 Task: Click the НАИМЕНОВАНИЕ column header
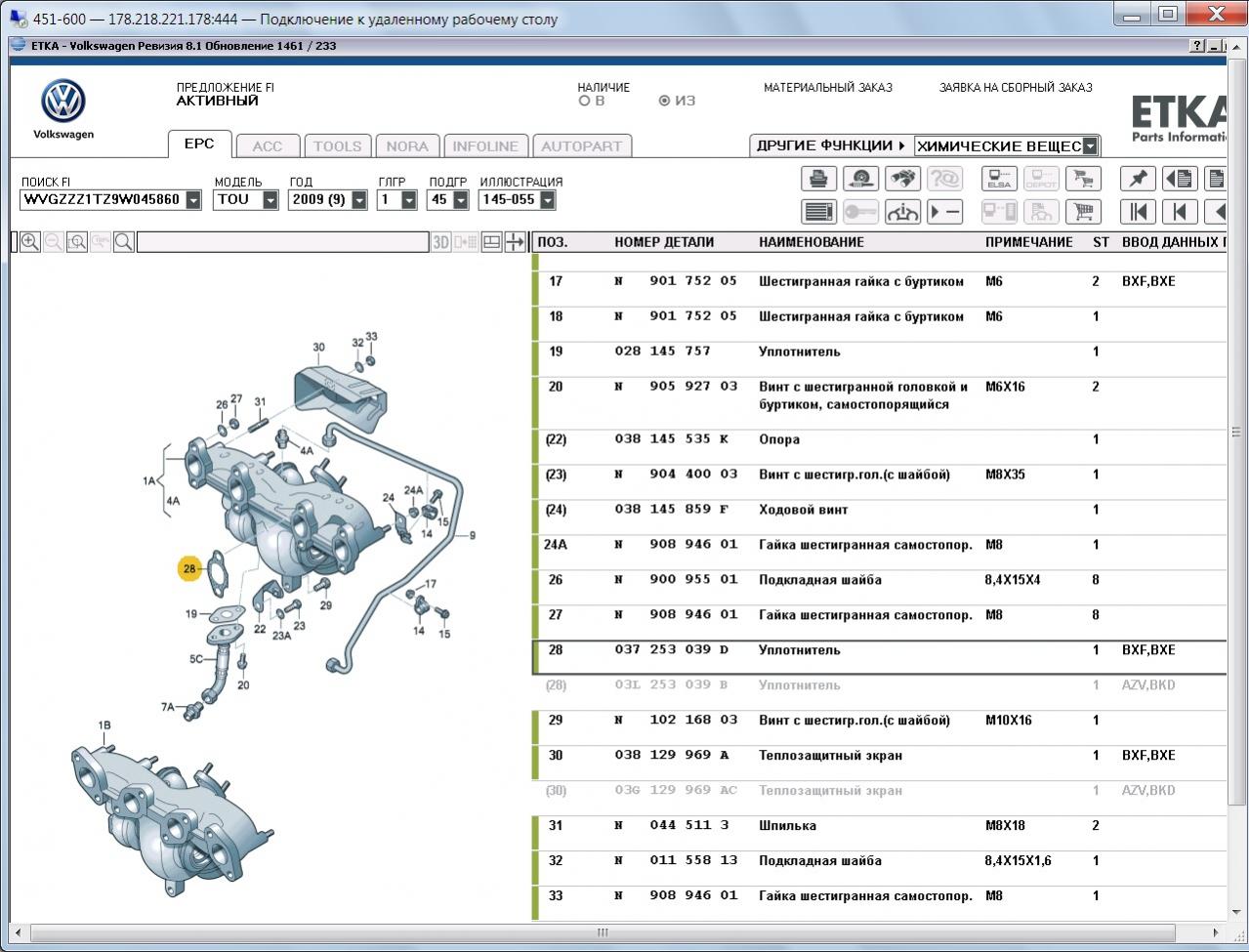coord(812,242)
